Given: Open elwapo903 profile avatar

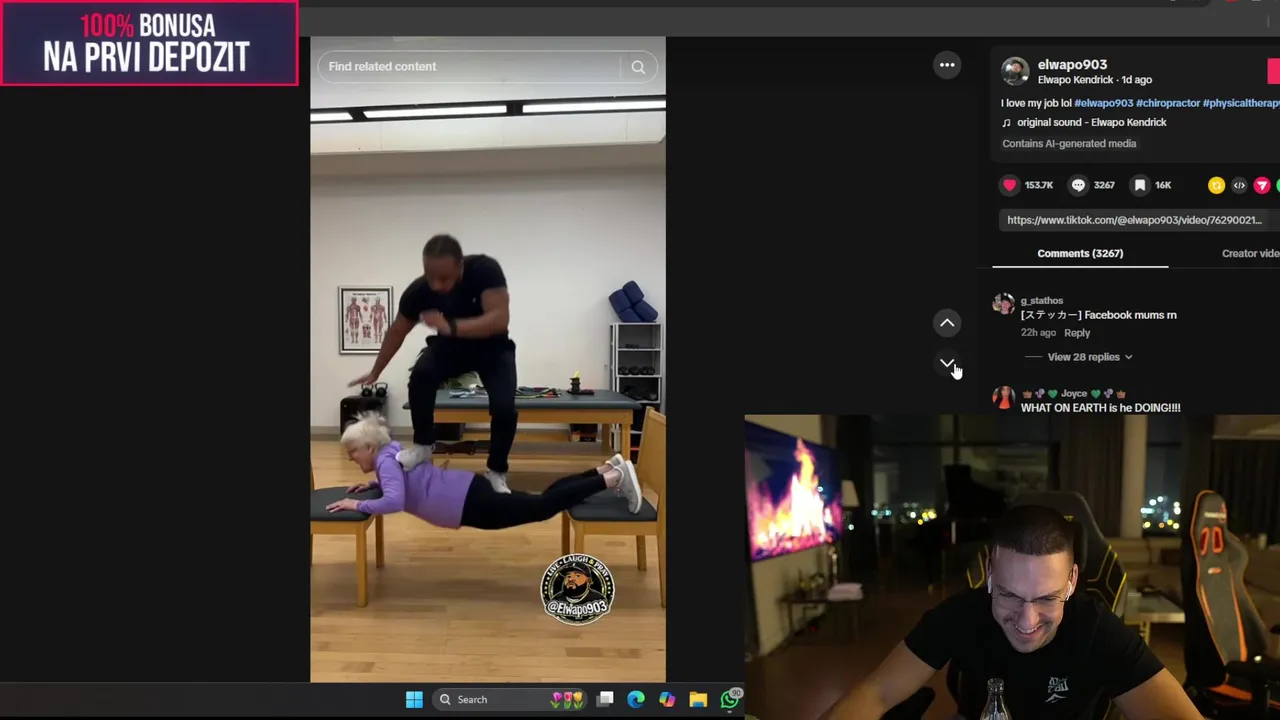Looking at the screenshot, I should 1015,71.
